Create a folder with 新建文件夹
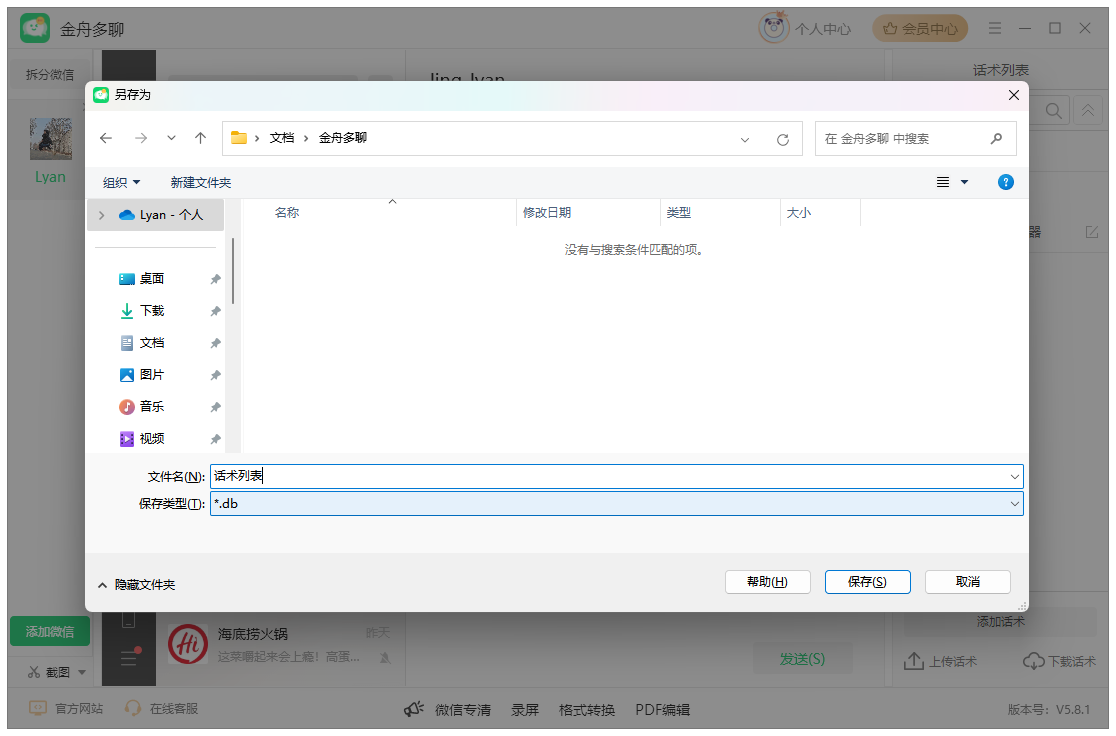This screenshot has width=1116, height=736. click(x=201, y=183)
